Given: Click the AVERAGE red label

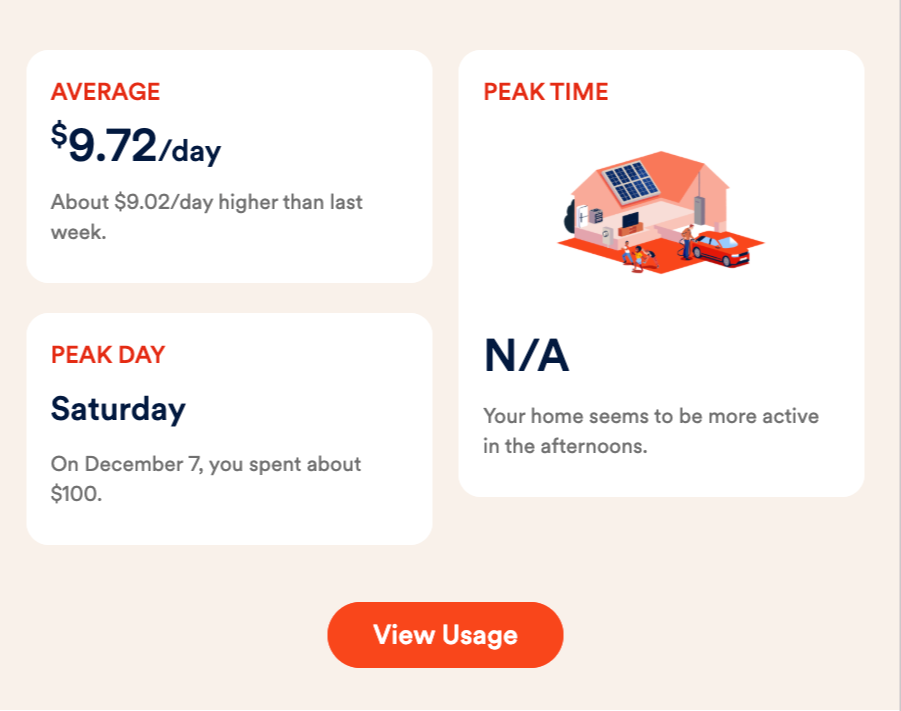Looking at the screenshot, I should 105,92.
